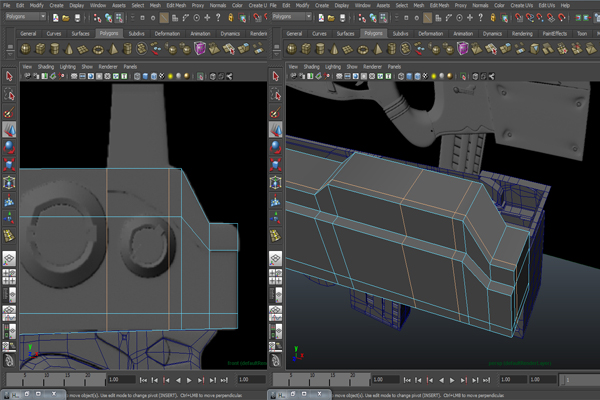Activate the Move tool in left toolbox
This screenshot has height=400, width=600.
[x=9, y=130]
